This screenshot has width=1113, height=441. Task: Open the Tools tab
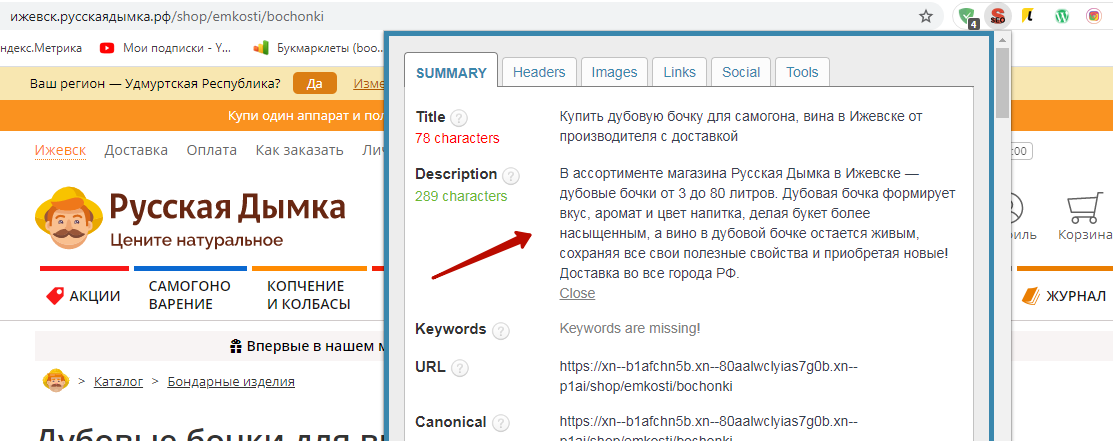pyautogui.click(x=802, y=72)
